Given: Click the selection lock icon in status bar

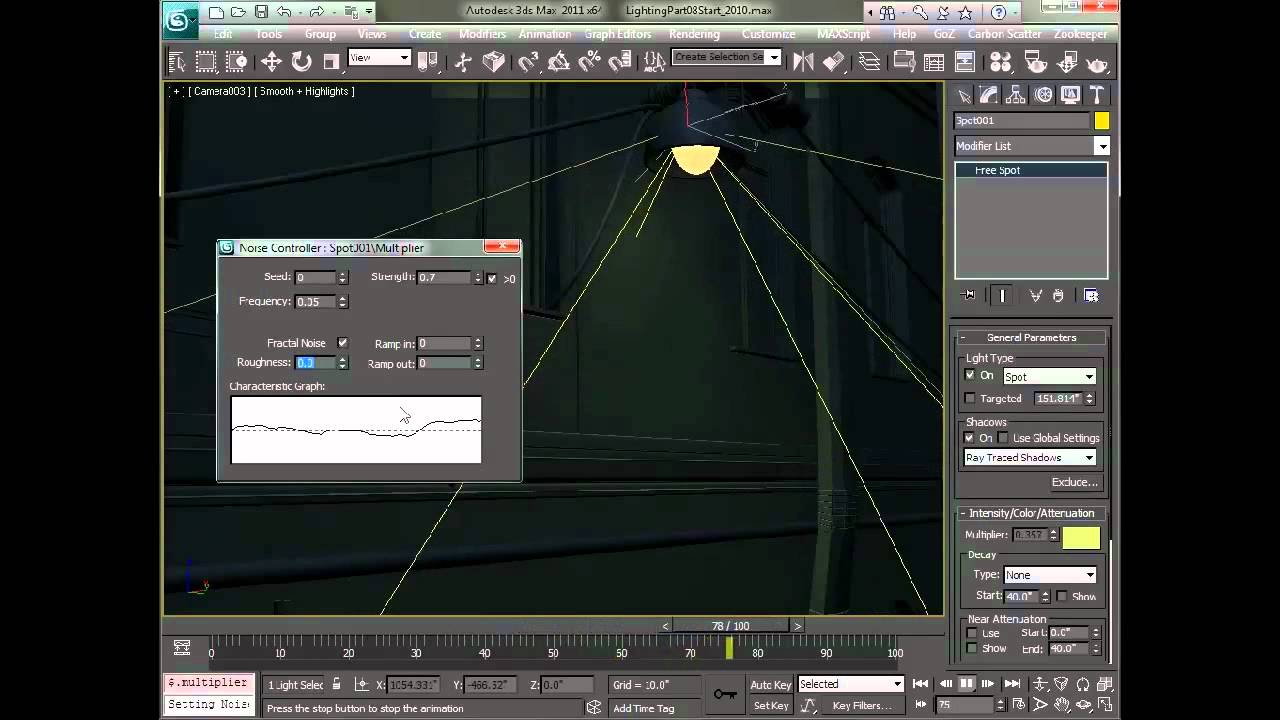Looking at the screenshot, I should click(x=336, y=684).
